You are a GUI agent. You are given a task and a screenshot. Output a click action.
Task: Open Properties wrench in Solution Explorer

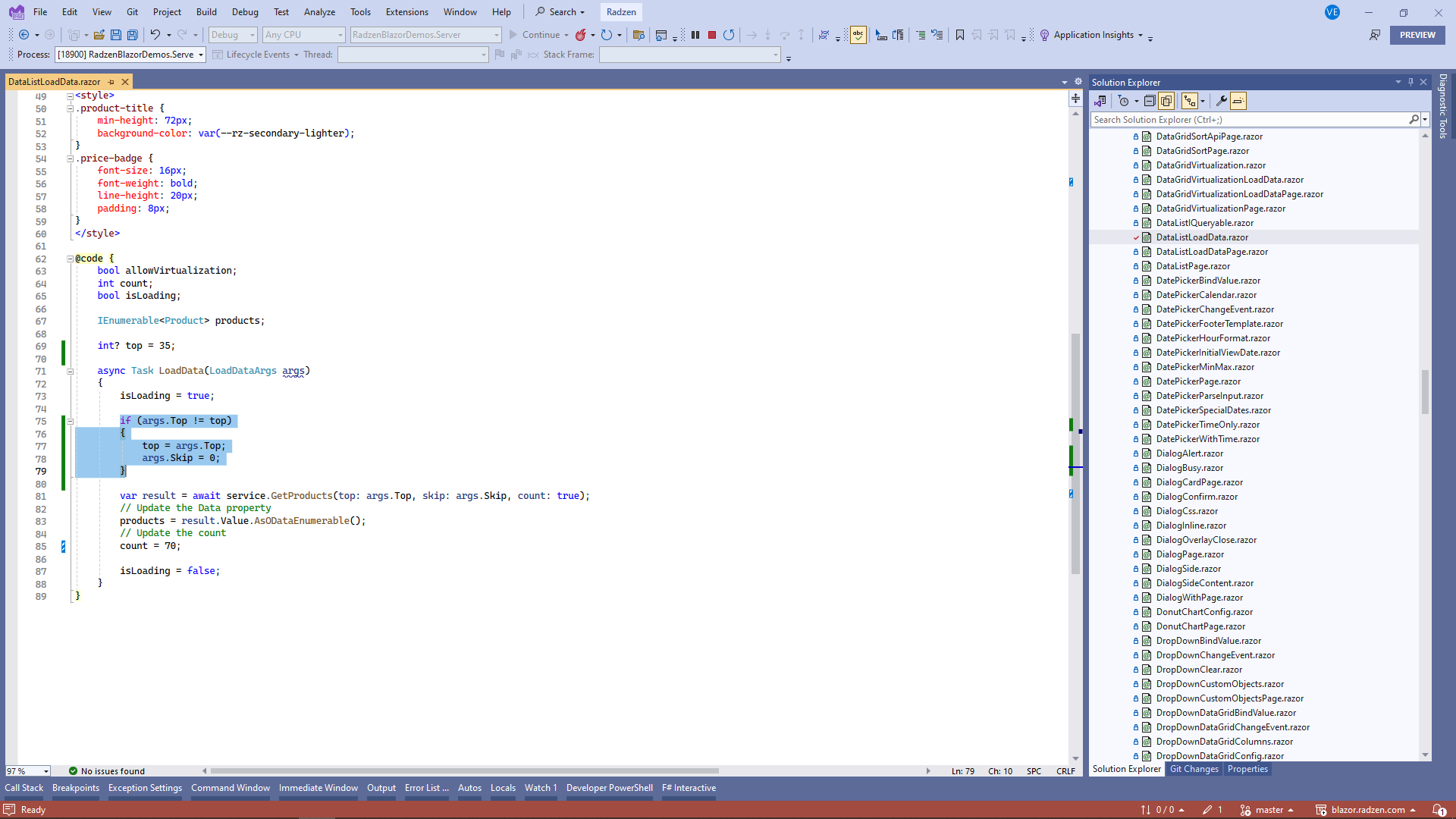[1221, 101]
